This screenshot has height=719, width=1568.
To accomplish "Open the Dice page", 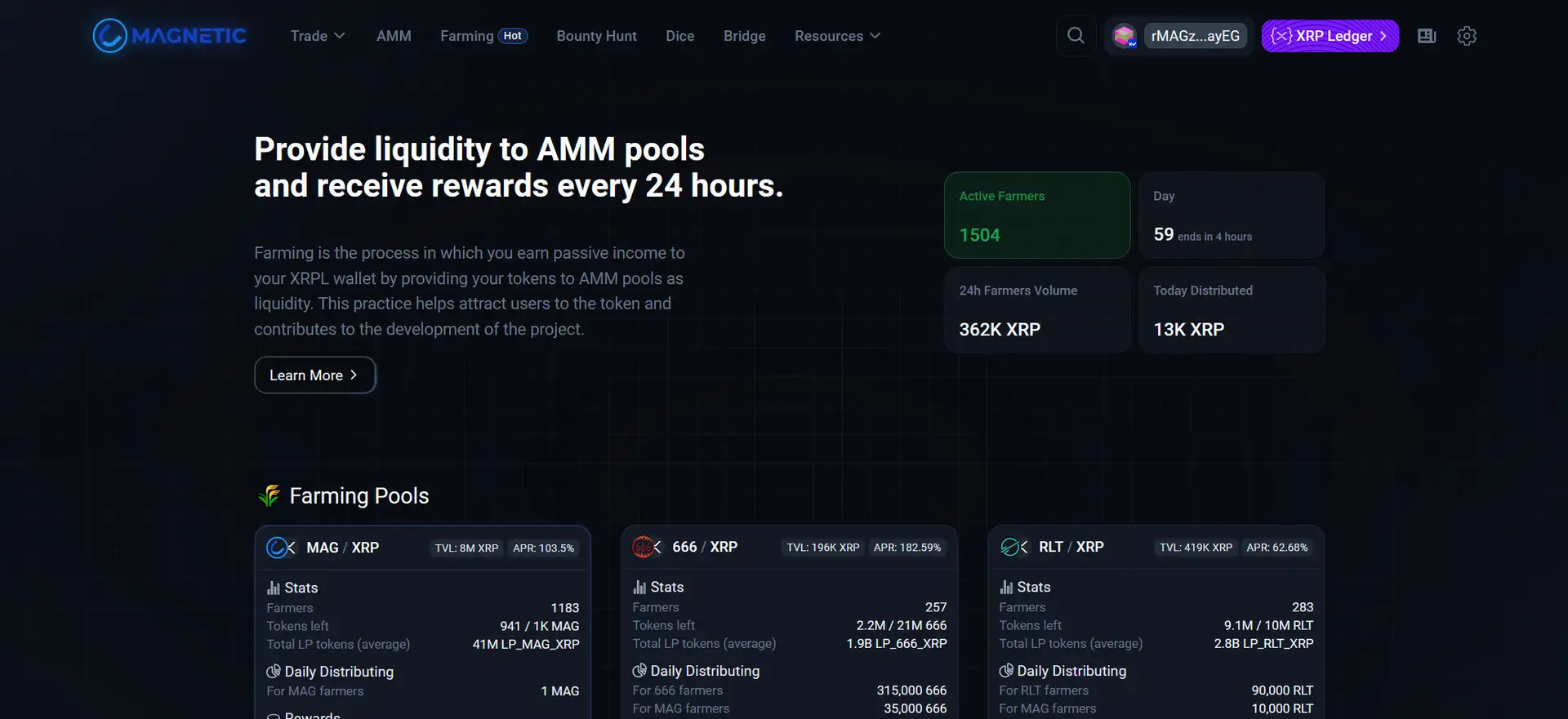I will [679, 36].
